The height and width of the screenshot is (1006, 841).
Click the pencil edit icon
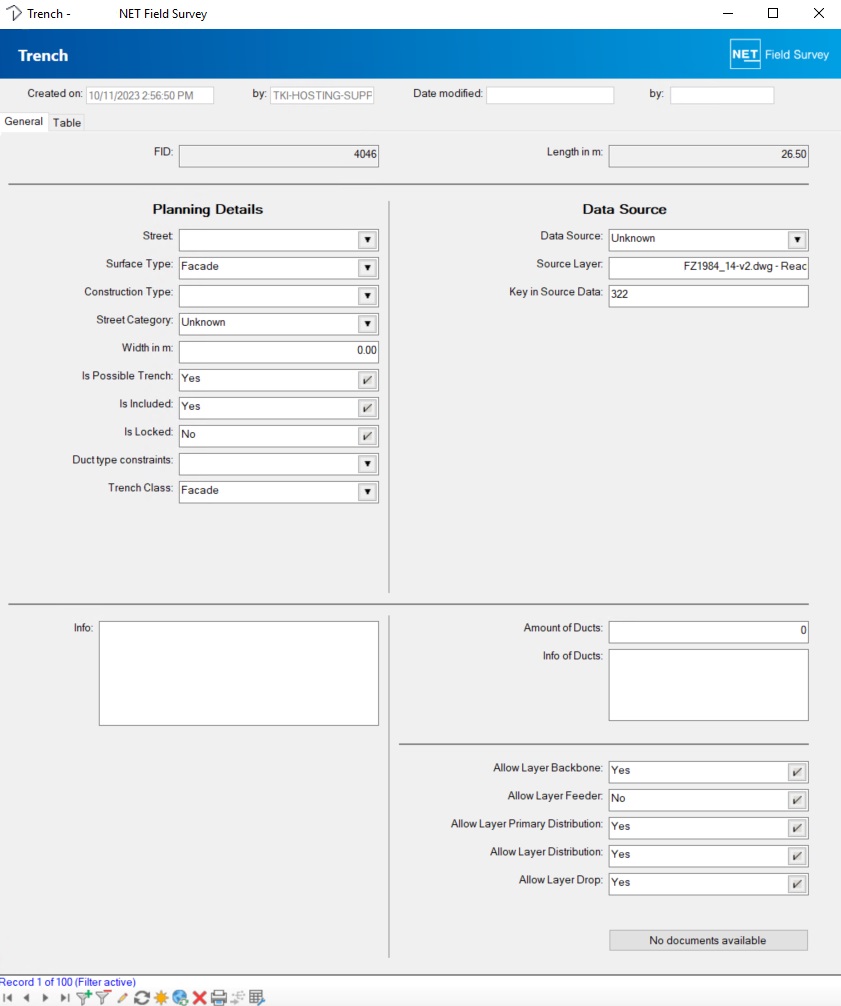[x=122, y=998]
